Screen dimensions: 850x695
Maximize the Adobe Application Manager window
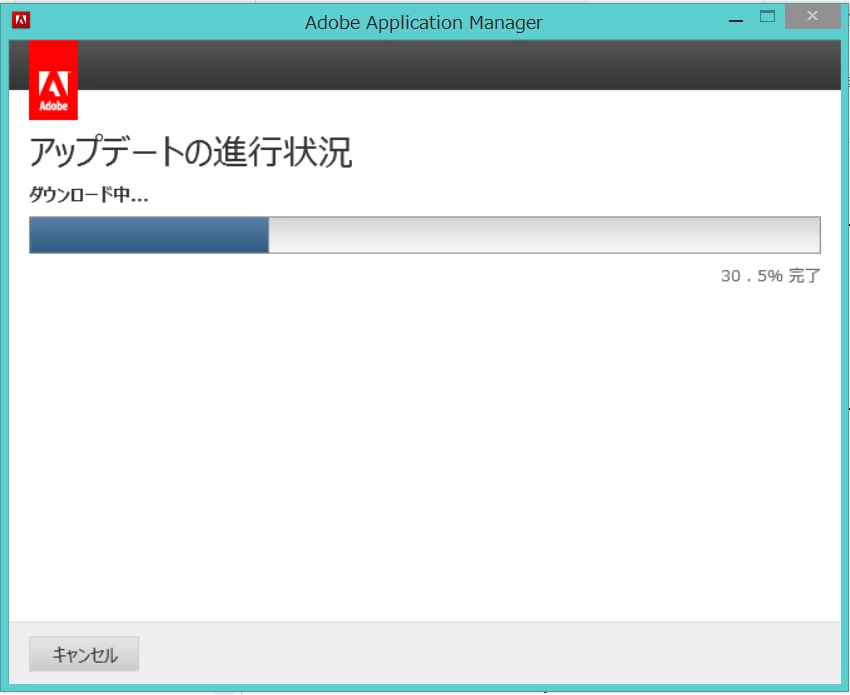pyautogui.click(x=767, y=17)
